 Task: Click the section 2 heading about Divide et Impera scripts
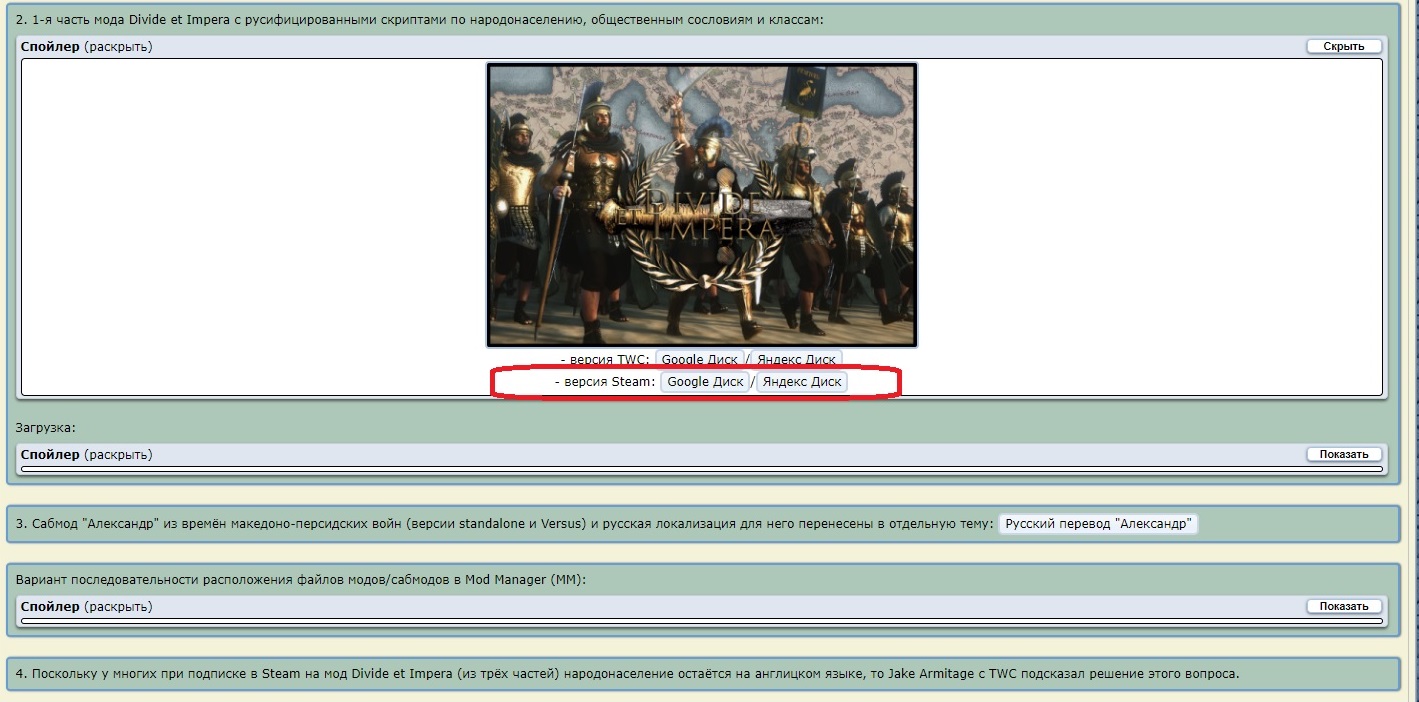(419, 20)
